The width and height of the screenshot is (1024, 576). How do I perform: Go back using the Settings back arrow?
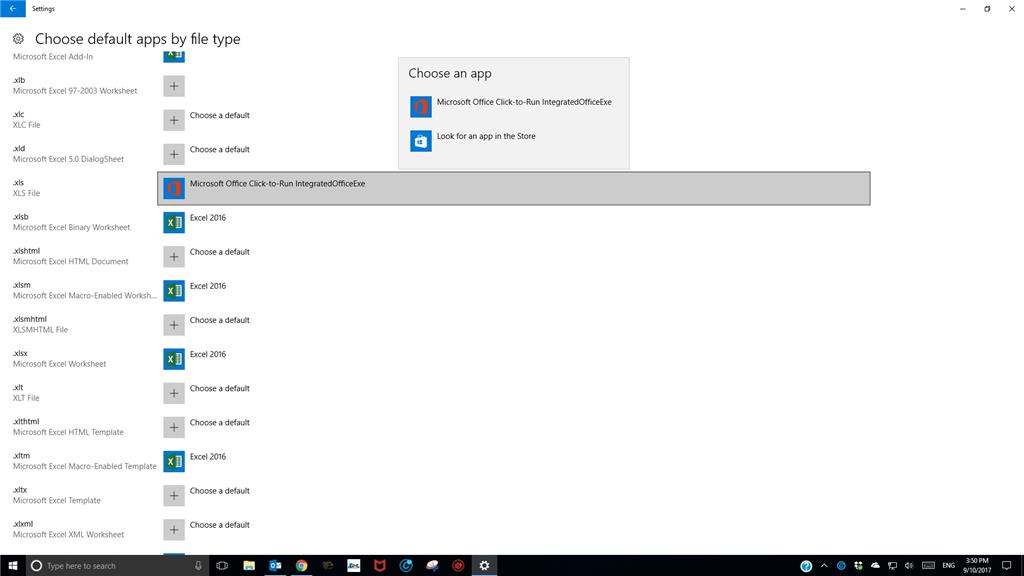click(12, 8)
